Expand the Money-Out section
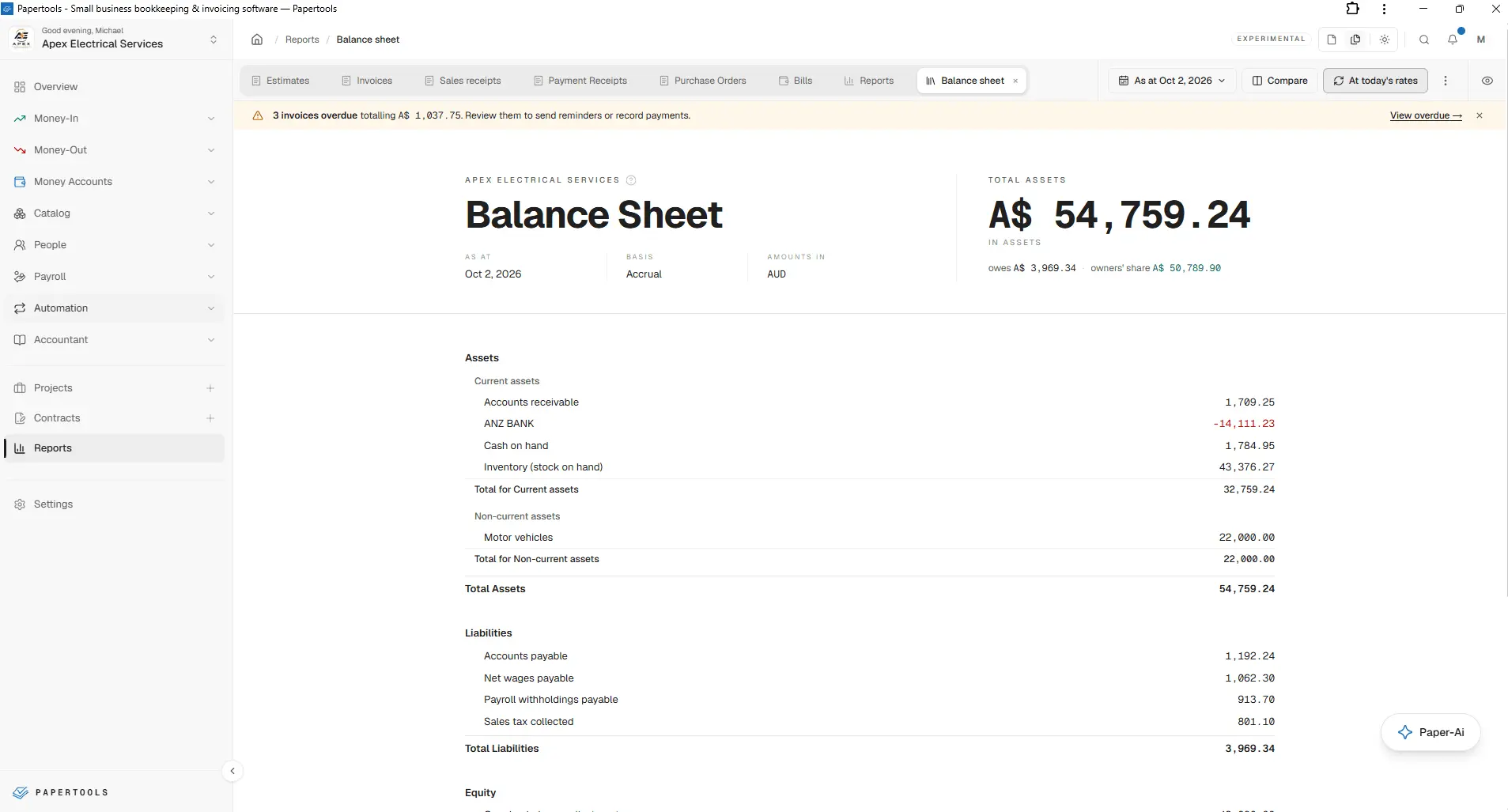This screenshot has height=812, width=1508. click(114, 150)
